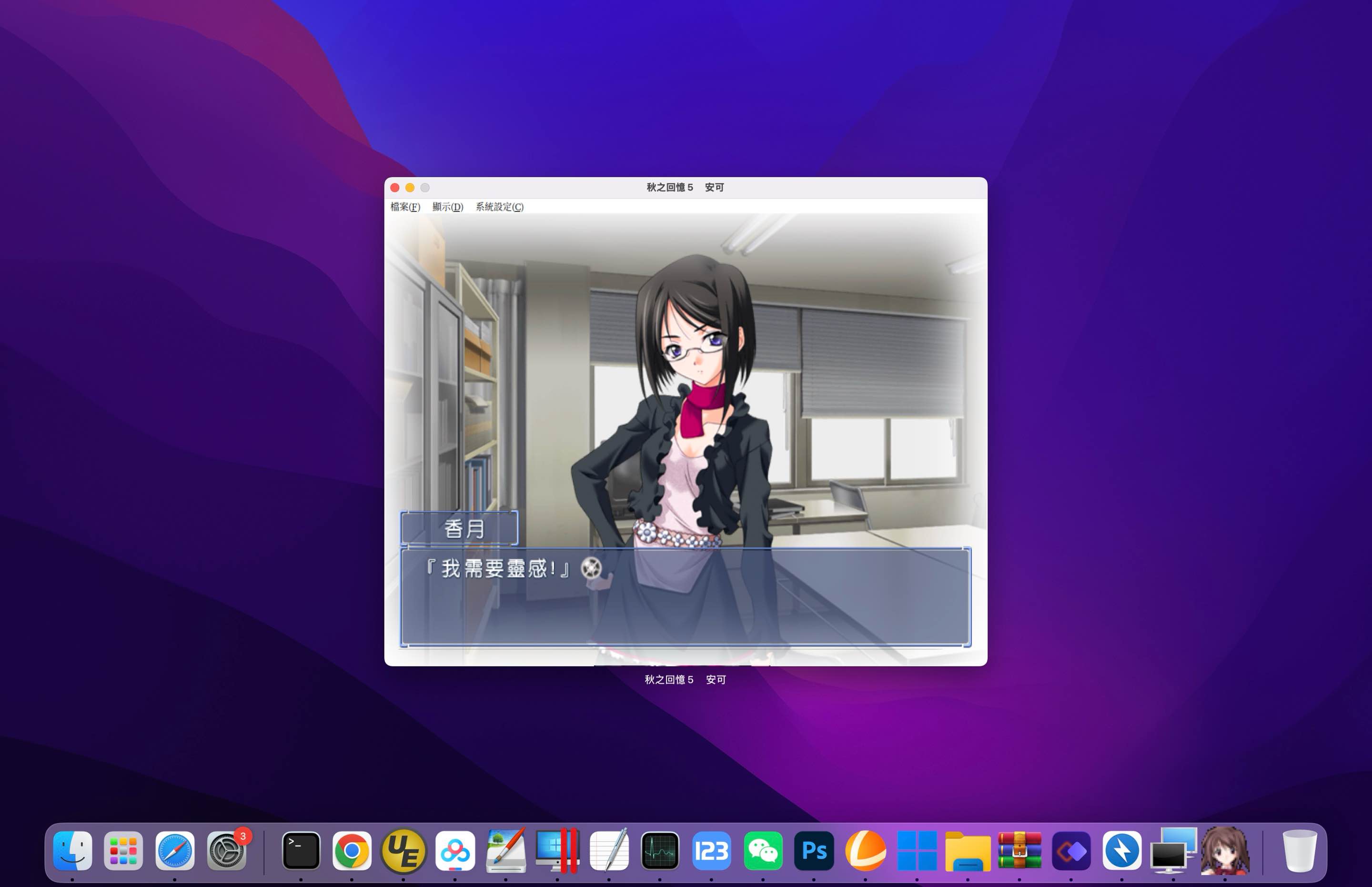
Task: Open the 顯示(D) menu
Action: [447, 207]
